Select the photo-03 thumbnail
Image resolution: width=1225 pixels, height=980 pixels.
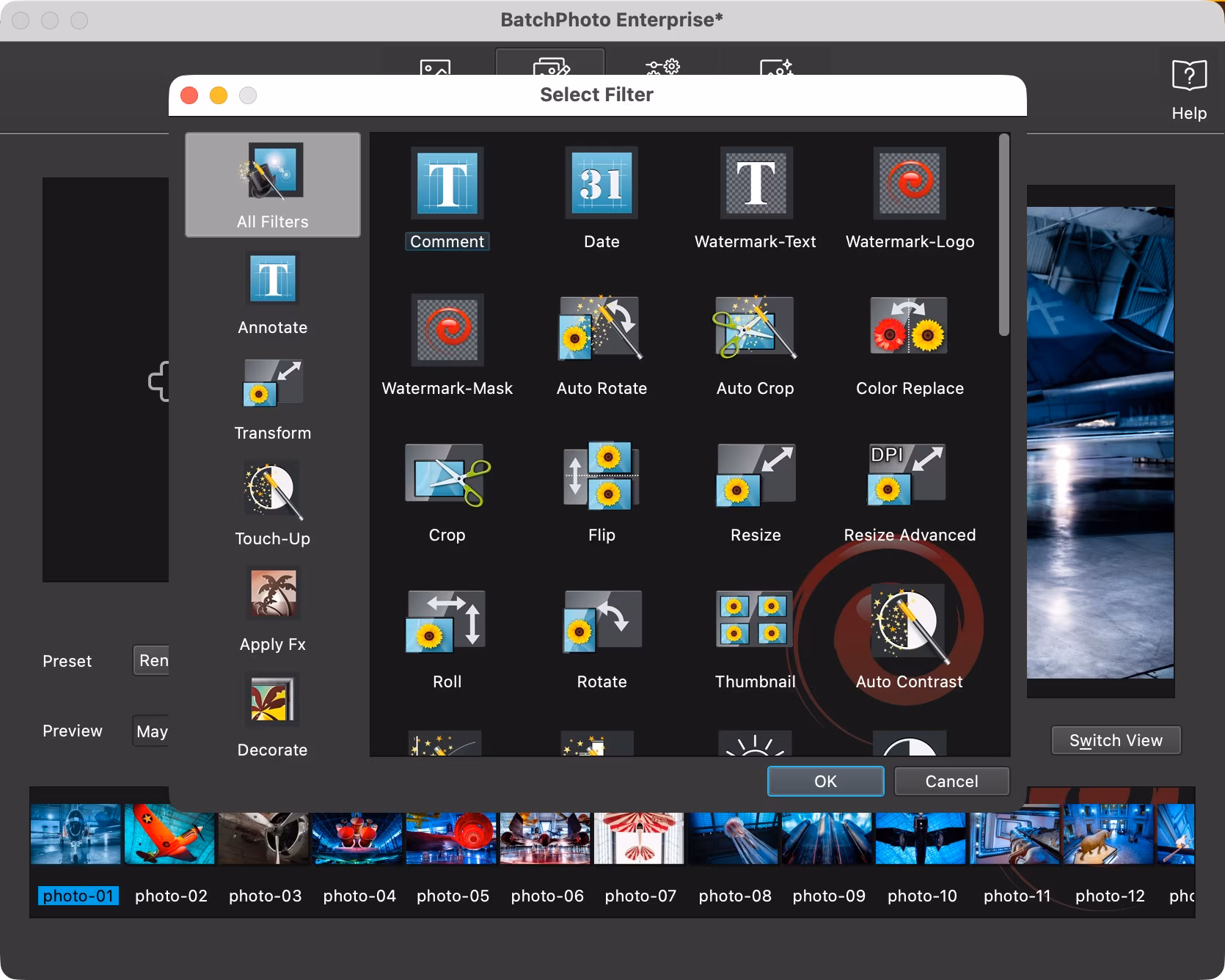click(x=263, y=838)
